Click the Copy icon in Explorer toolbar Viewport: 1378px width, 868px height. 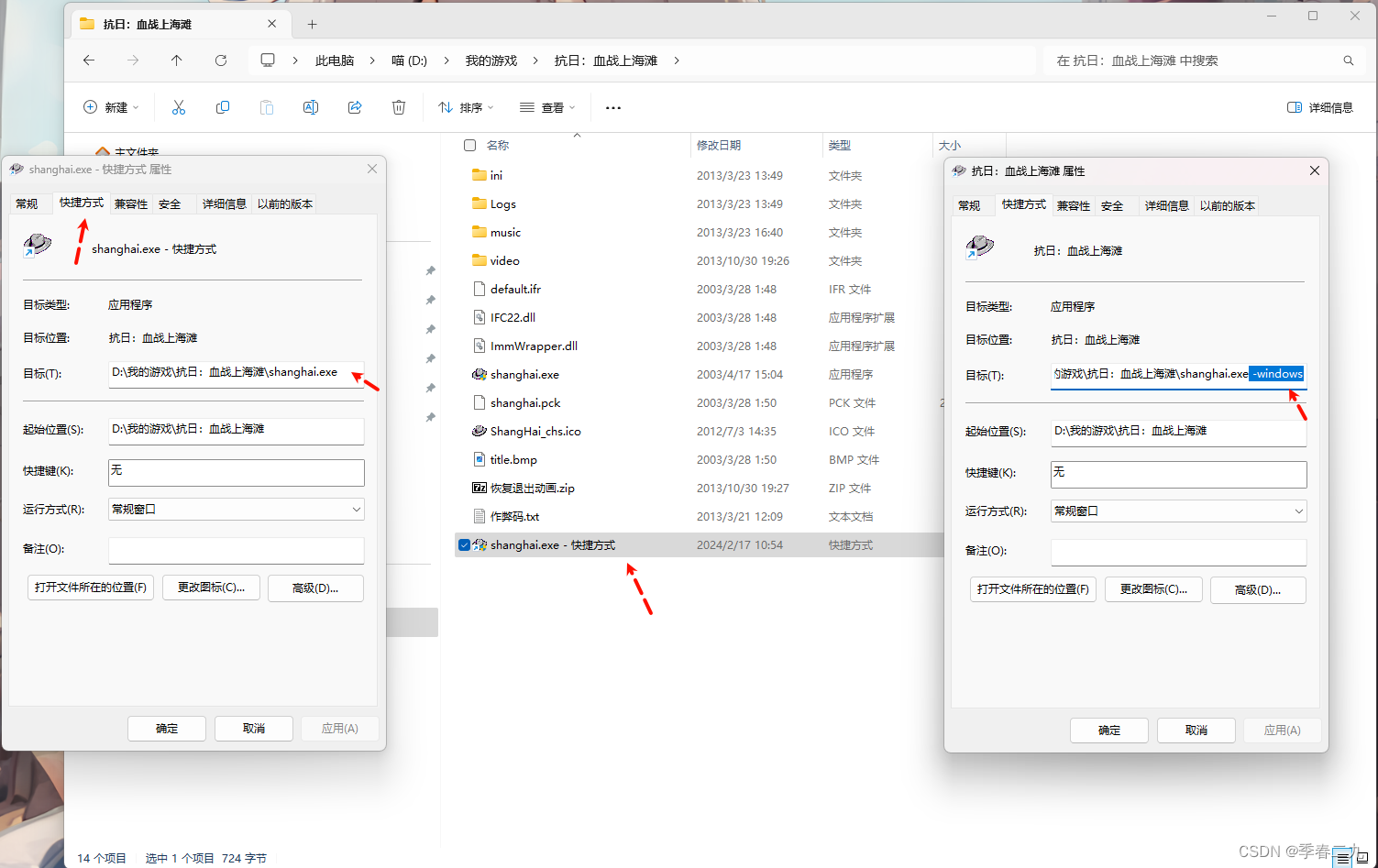click(223, 107)
